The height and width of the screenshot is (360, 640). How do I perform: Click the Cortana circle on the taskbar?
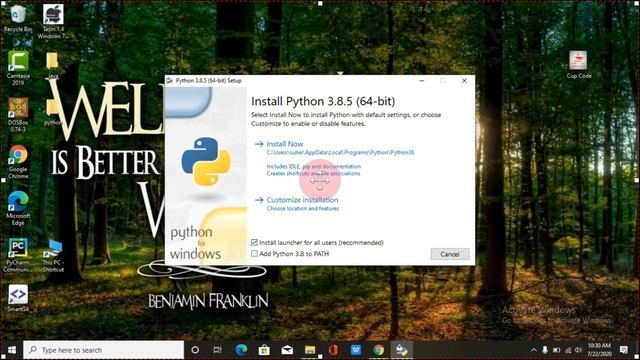[x=195, y=350]
